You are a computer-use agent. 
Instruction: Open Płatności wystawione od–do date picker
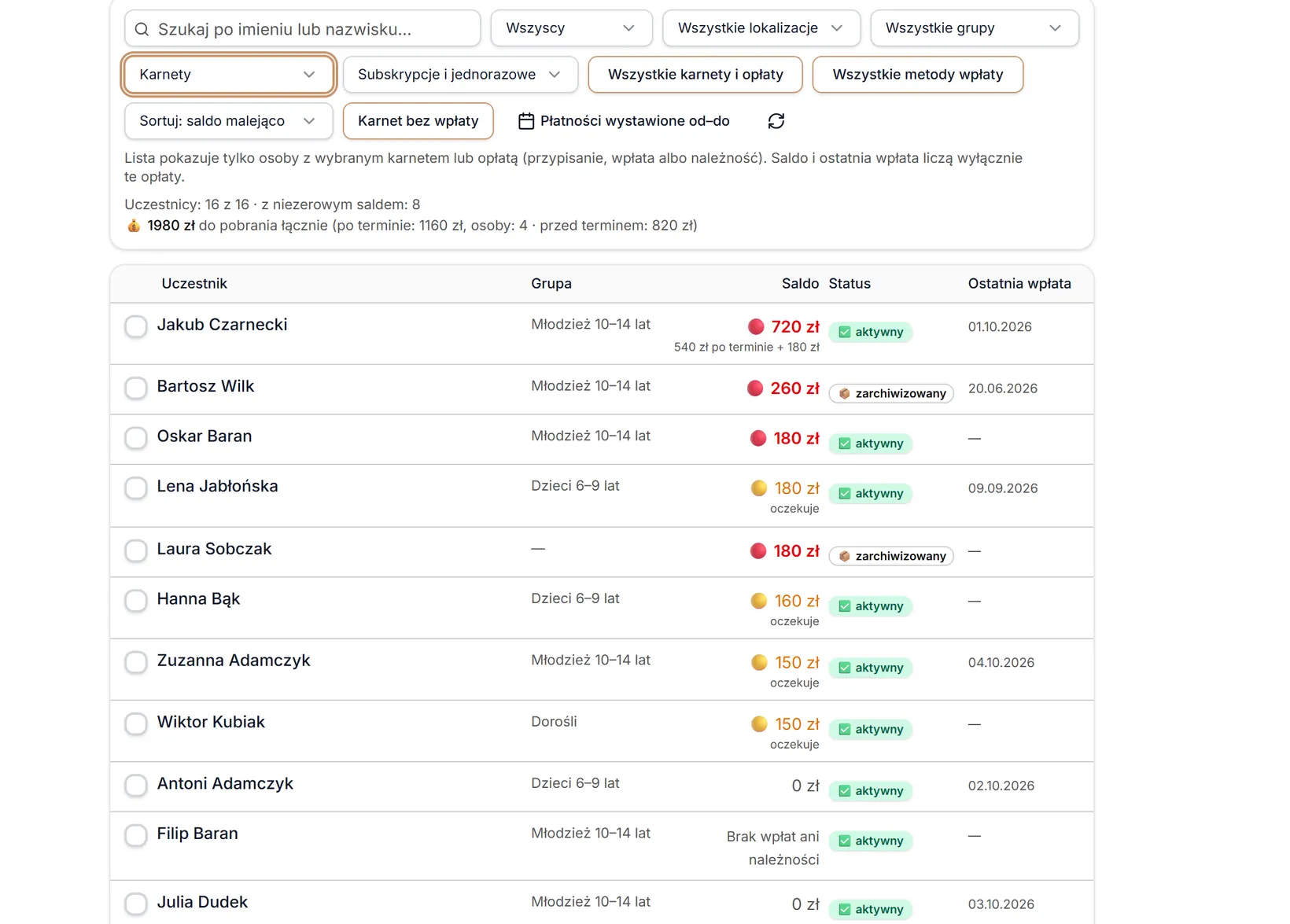pyautogui.click(x=624, y=121)
